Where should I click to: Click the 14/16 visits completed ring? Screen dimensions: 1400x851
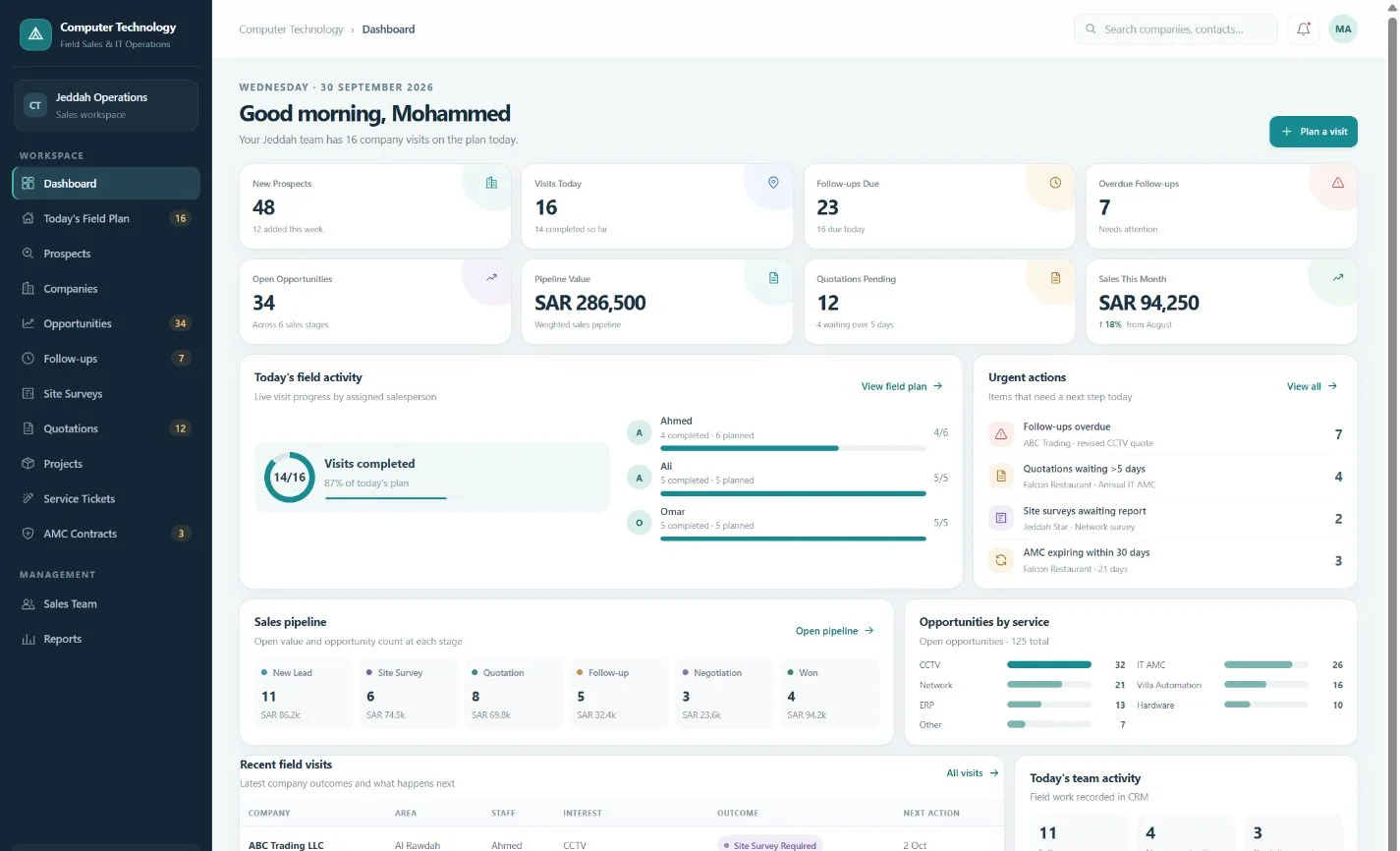coord(289,478)
